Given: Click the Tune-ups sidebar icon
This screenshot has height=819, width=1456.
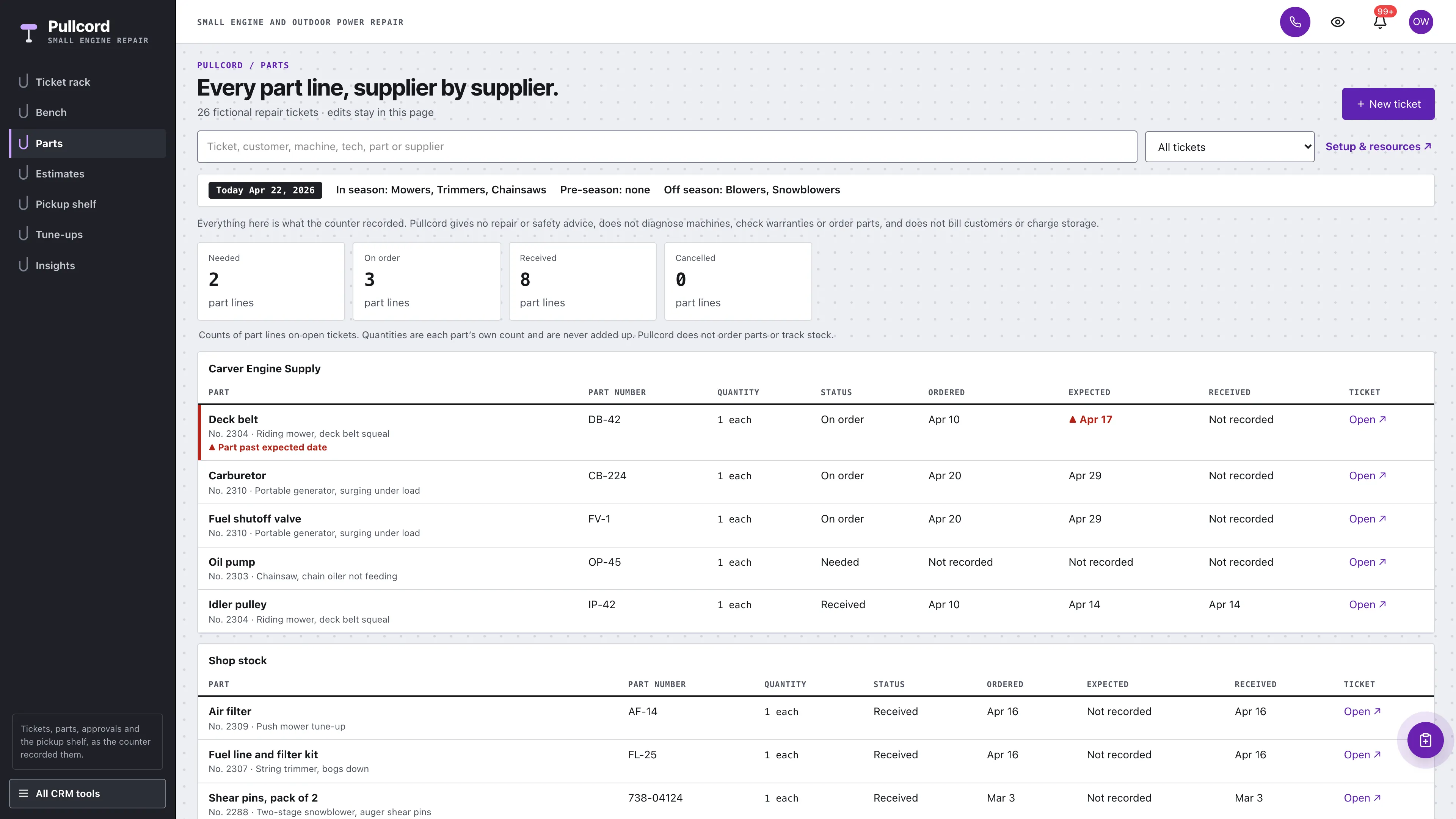Looking at the screenshot, I should pyautogui.click(x=23, y=234).
